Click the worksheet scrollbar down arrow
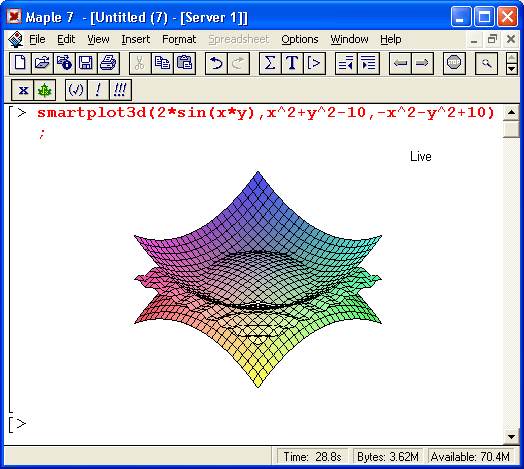 click(x=511, y=436)
